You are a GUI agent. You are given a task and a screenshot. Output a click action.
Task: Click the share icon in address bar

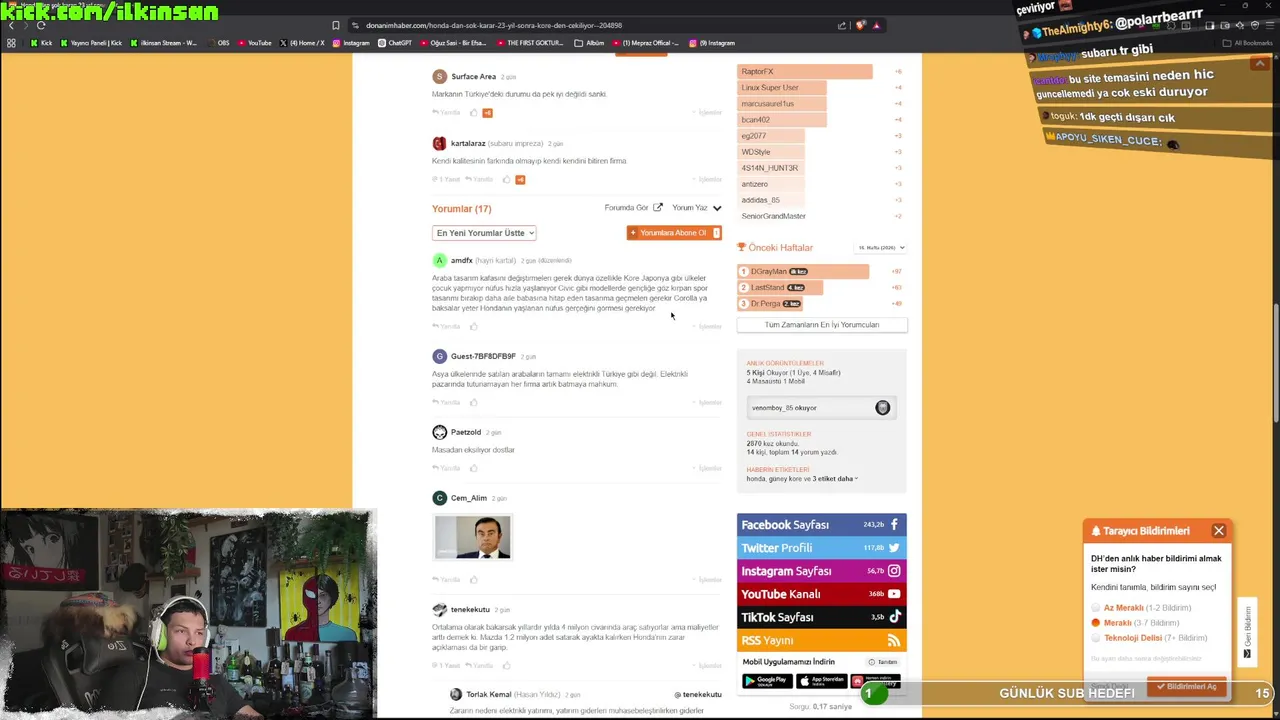click(x=844, y=25)
